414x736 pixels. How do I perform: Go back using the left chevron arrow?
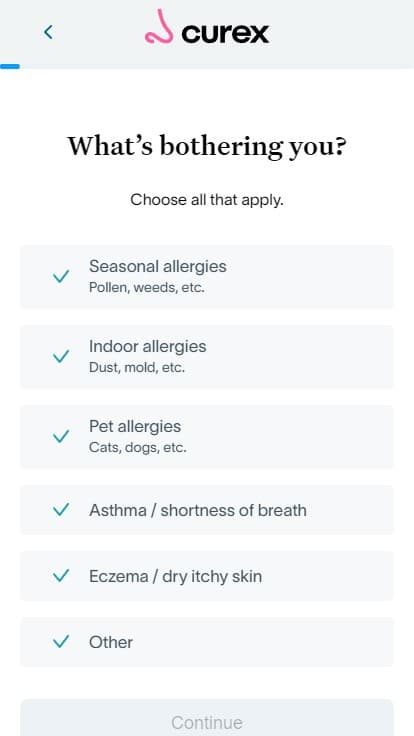pos(48,32)
